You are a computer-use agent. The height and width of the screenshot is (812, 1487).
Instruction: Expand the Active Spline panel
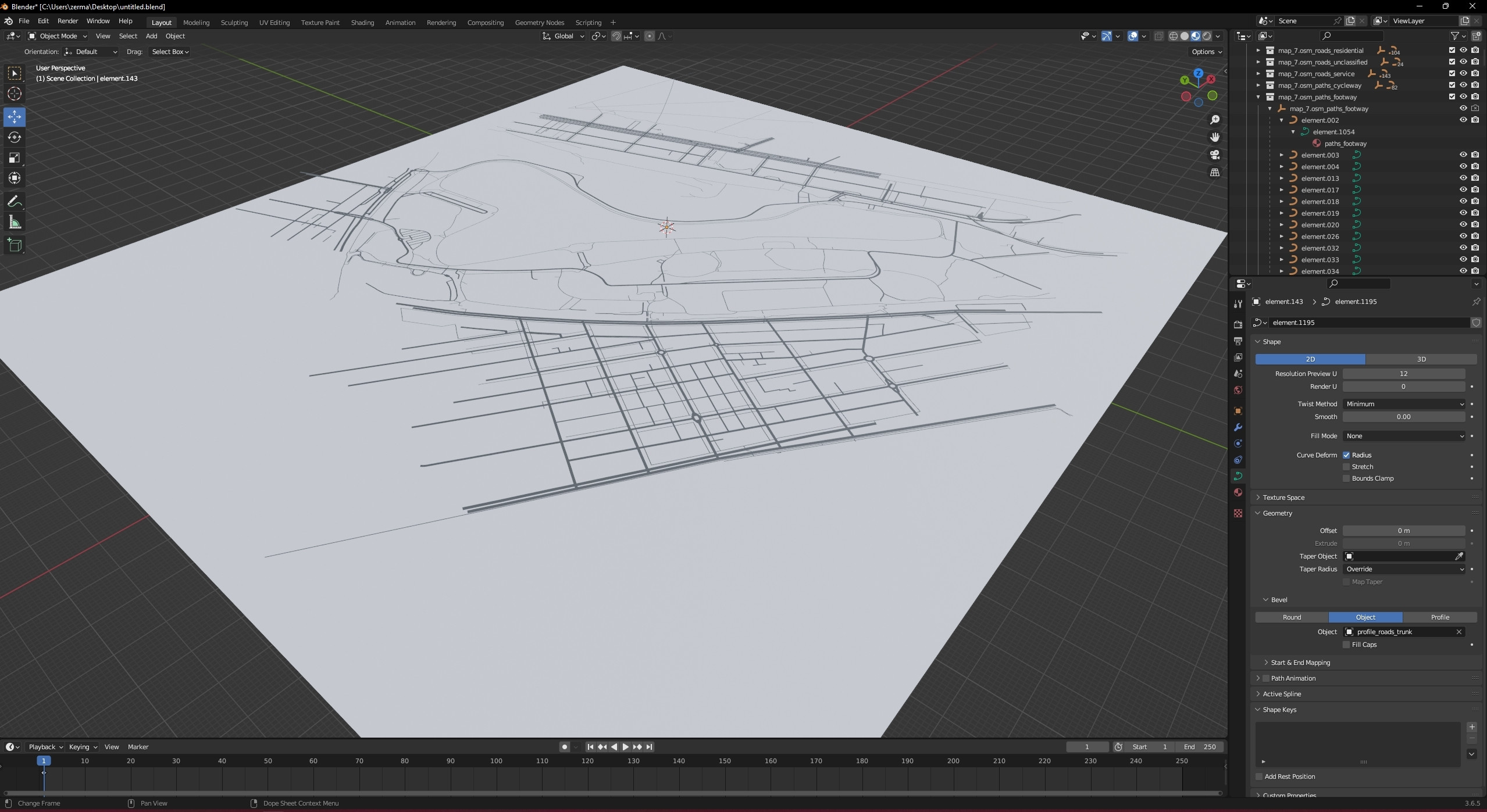[x=1282, y=694]
